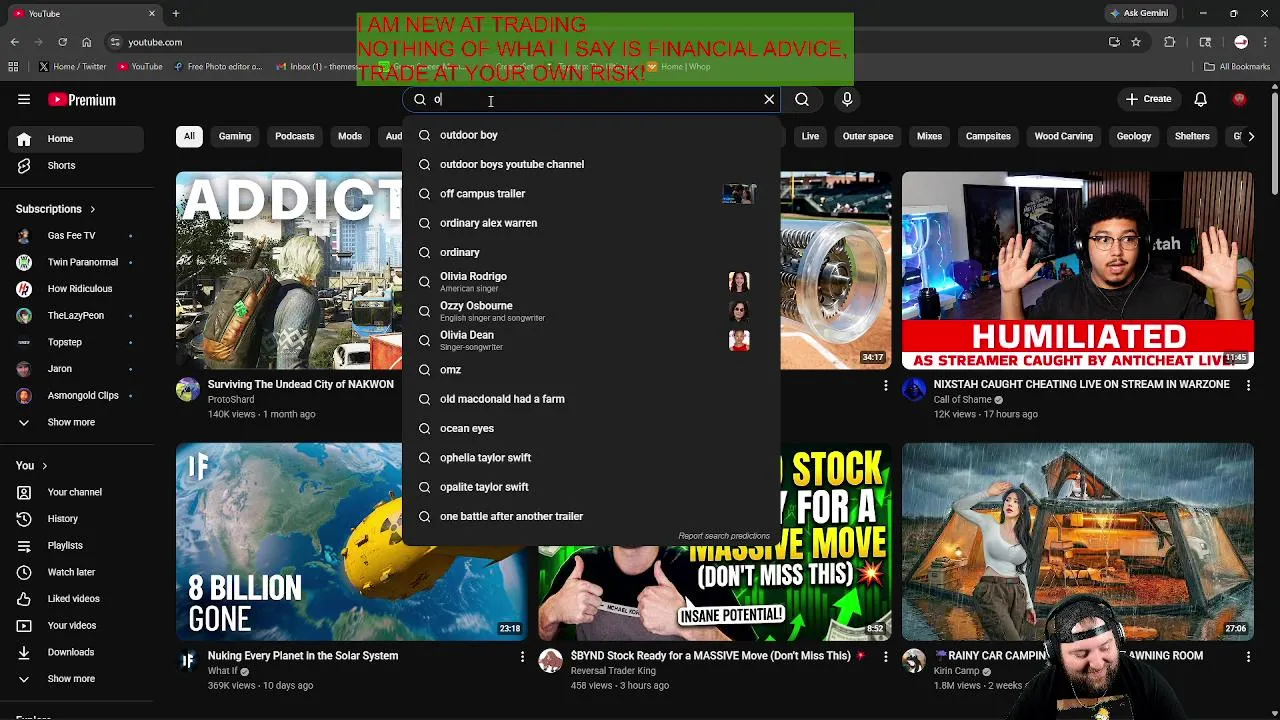This screenshot has width=1280, height=720.
Task: Click the YouTube Premium logo
Action: [83, 100]
